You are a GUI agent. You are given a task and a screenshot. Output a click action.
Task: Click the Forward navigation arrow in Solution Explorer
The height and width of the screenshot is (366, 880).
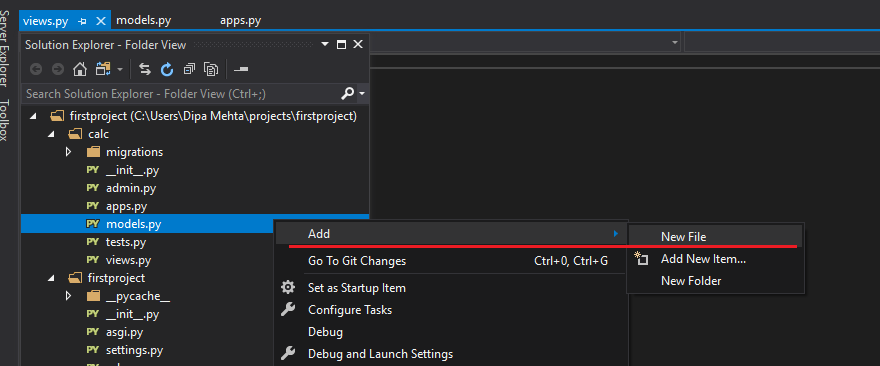[x=58, y=69]
